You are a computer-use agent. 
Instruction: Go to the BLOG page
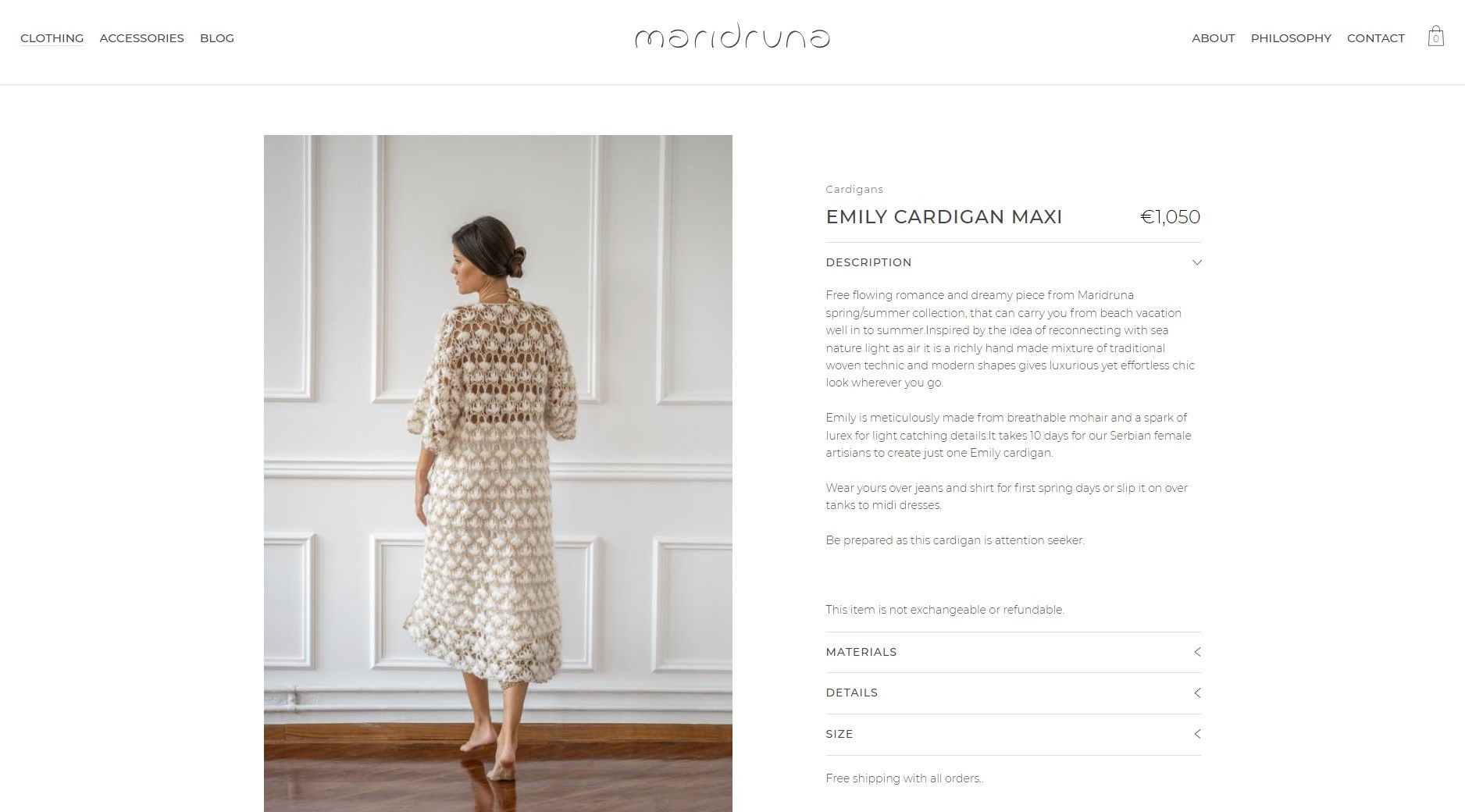pyautogui.click(x=217, y=38)
